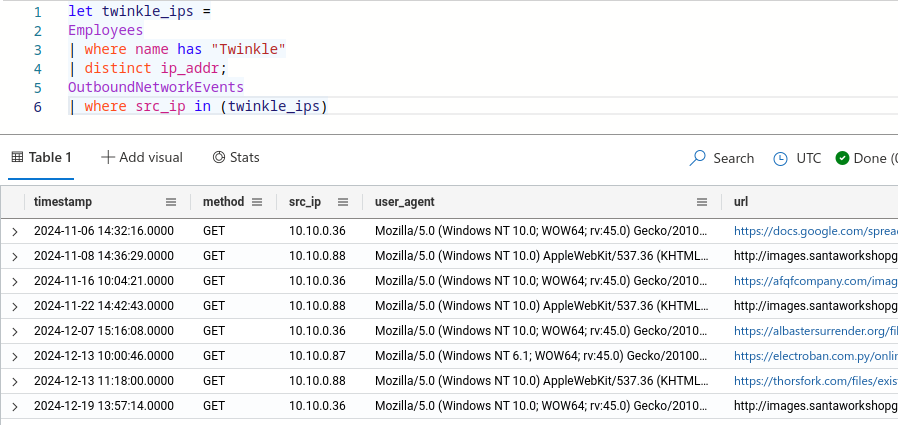Open the src_ip column menu icon
The image size is (898, 425).
[342, 202]
